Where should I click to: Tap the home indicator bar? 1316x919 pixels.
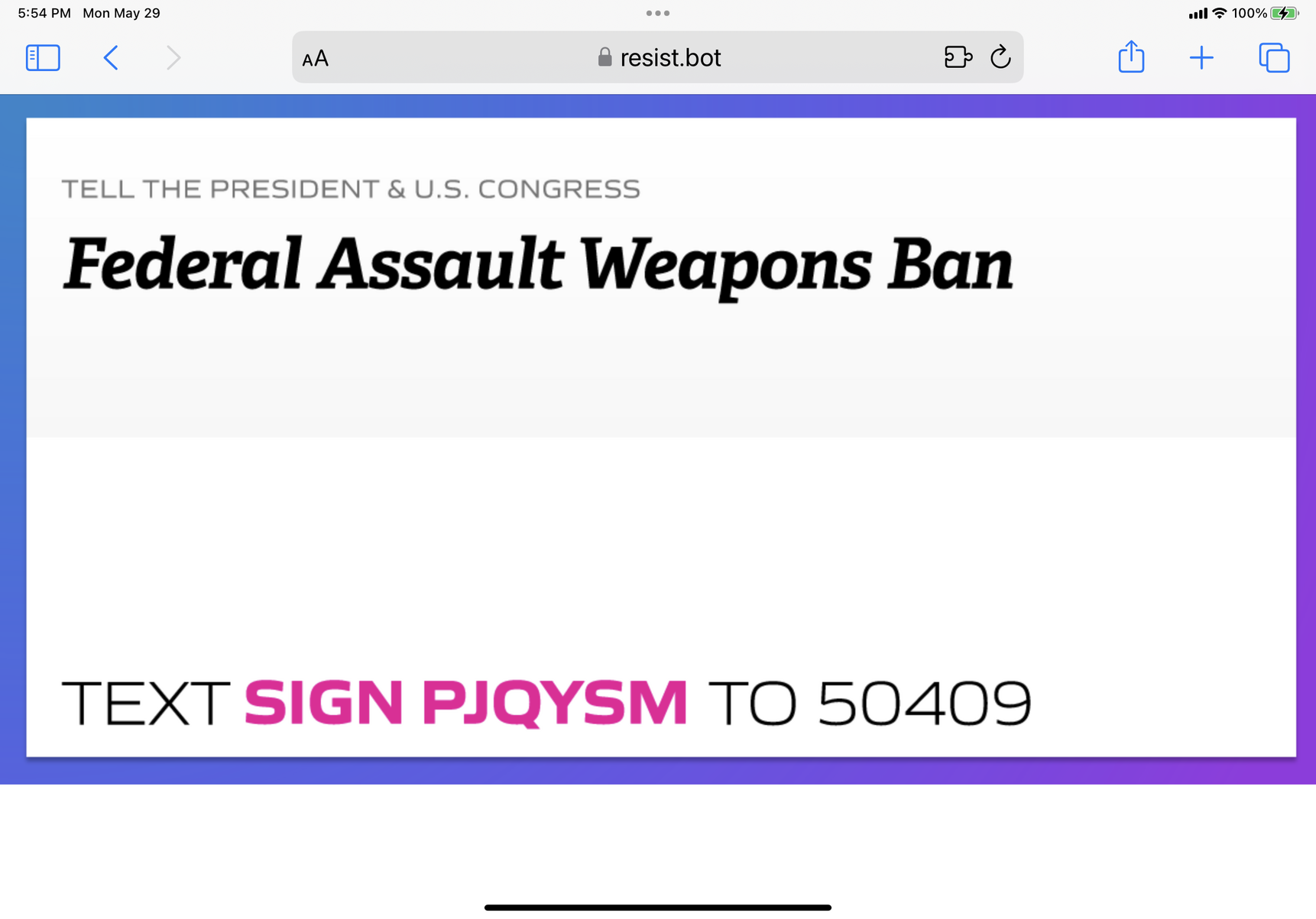click(658, 908)
